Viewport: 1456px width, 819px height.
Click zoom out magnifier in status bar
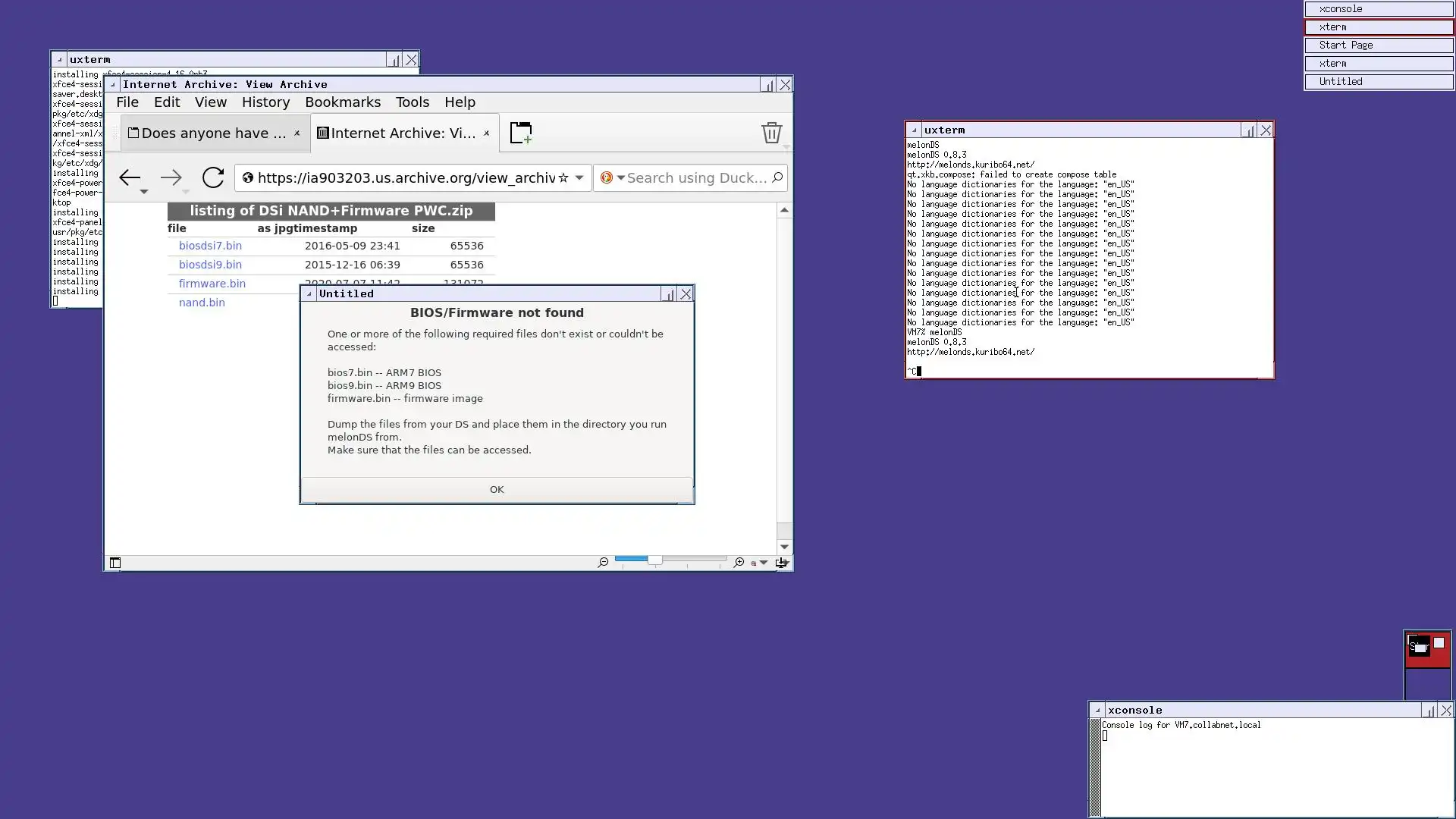pyautogui.click(x=603, y=562)
